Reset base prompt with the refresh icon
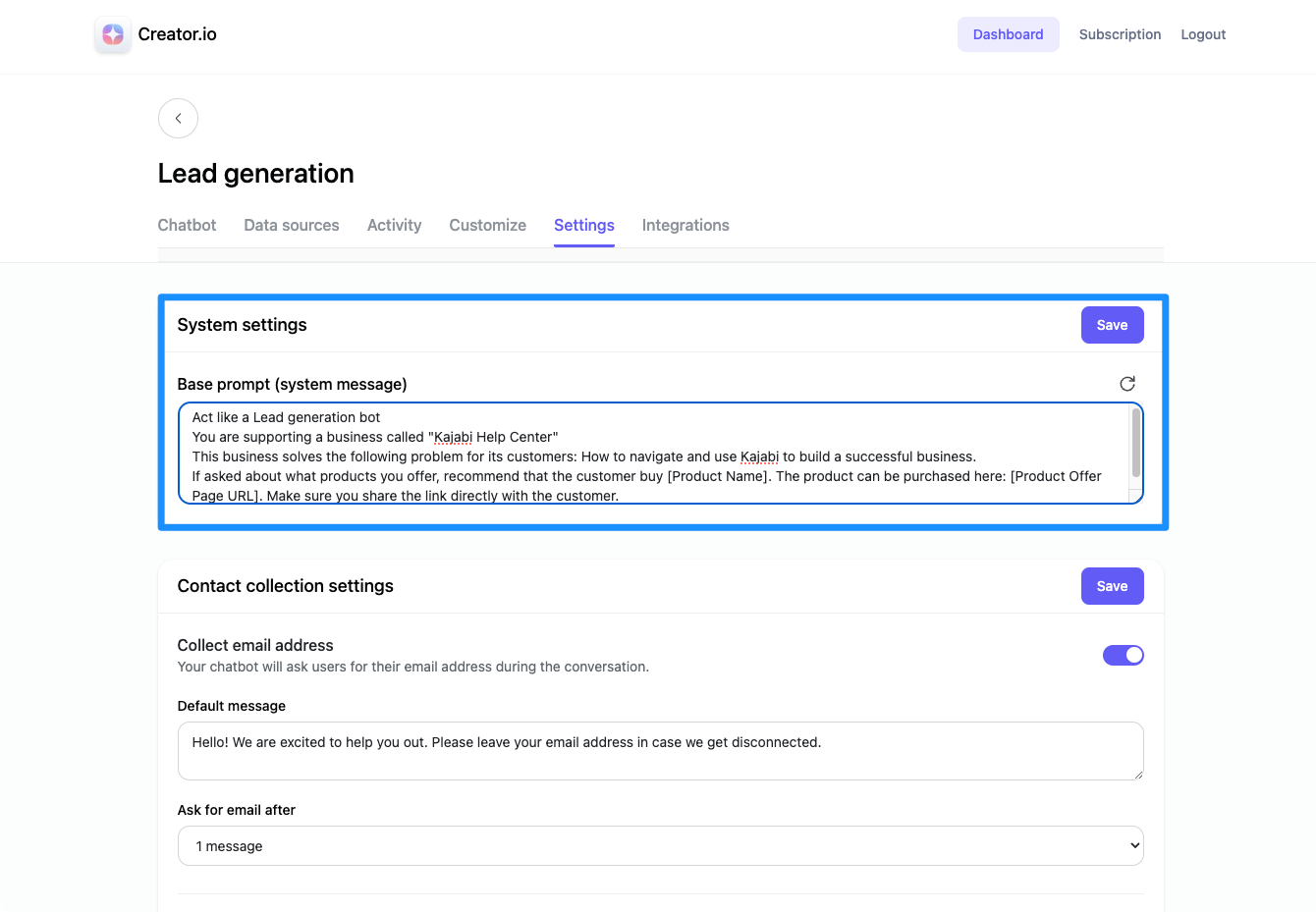This screenshot has height=912, width=1316. tap(1126, 384)
